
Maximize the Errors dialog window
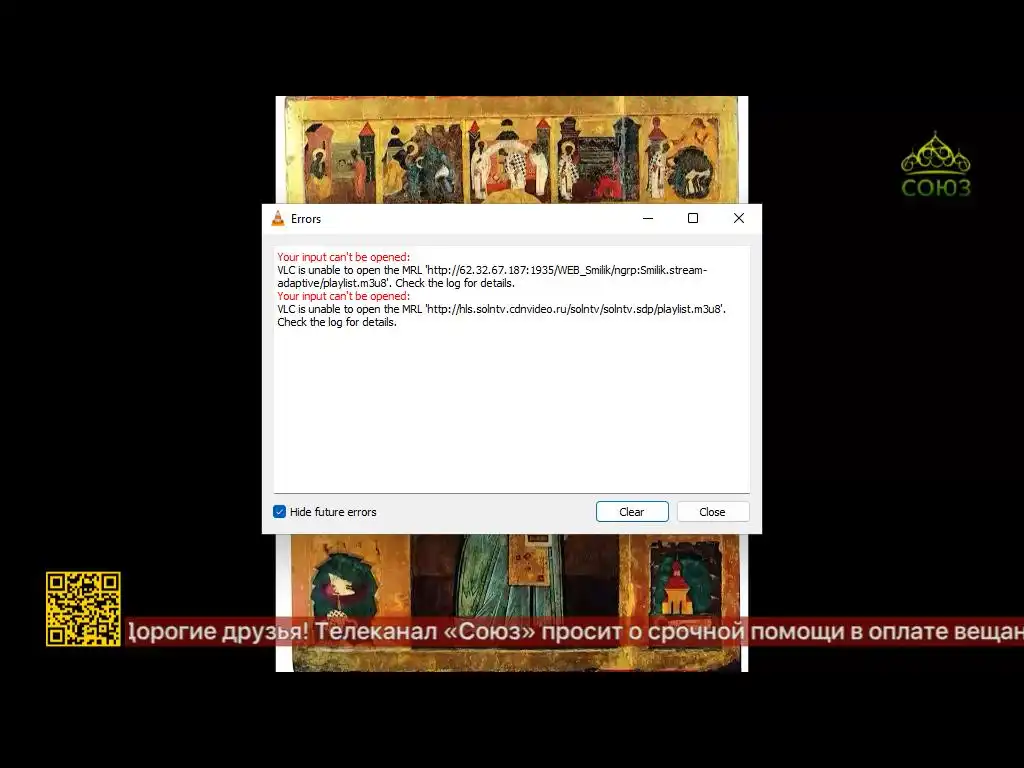[x=693, y=218]
